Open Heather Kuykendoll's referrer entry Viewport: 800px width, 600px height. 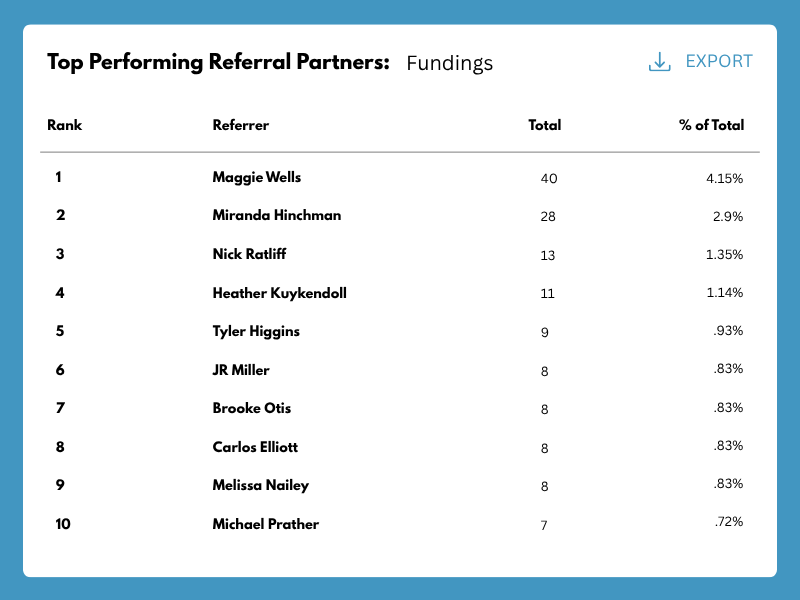click(x=280, y=293)
